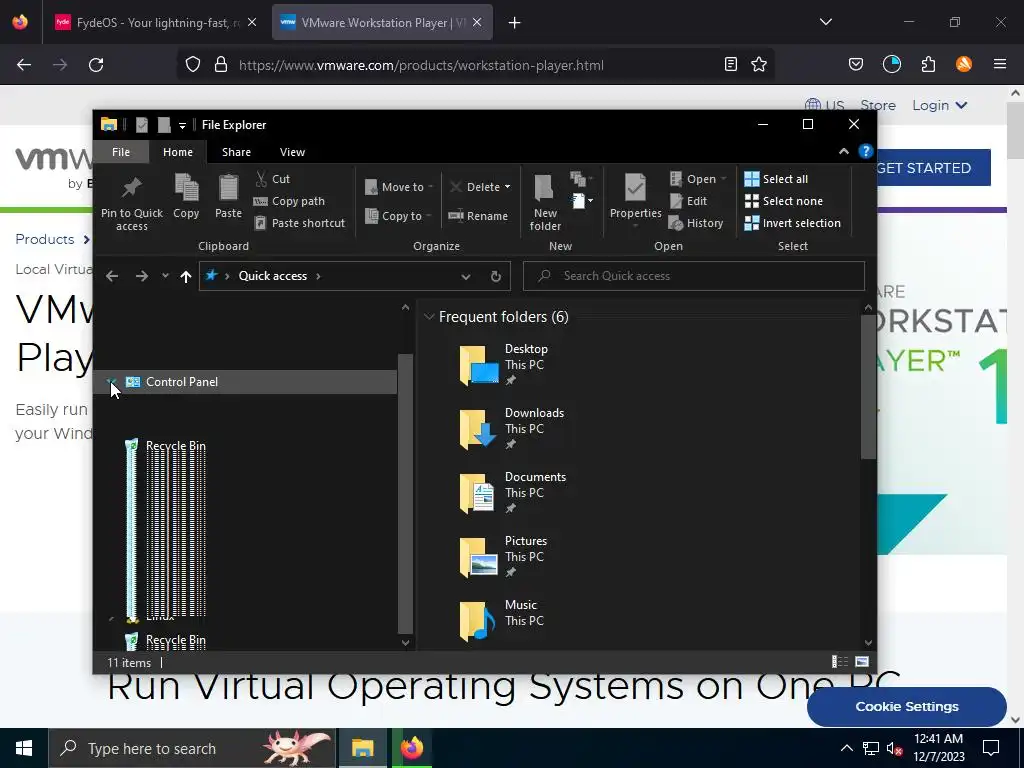The height and width of the screenshot is (768, 1024).
Task: Open Windows Start menu
Action: point(24,748)
